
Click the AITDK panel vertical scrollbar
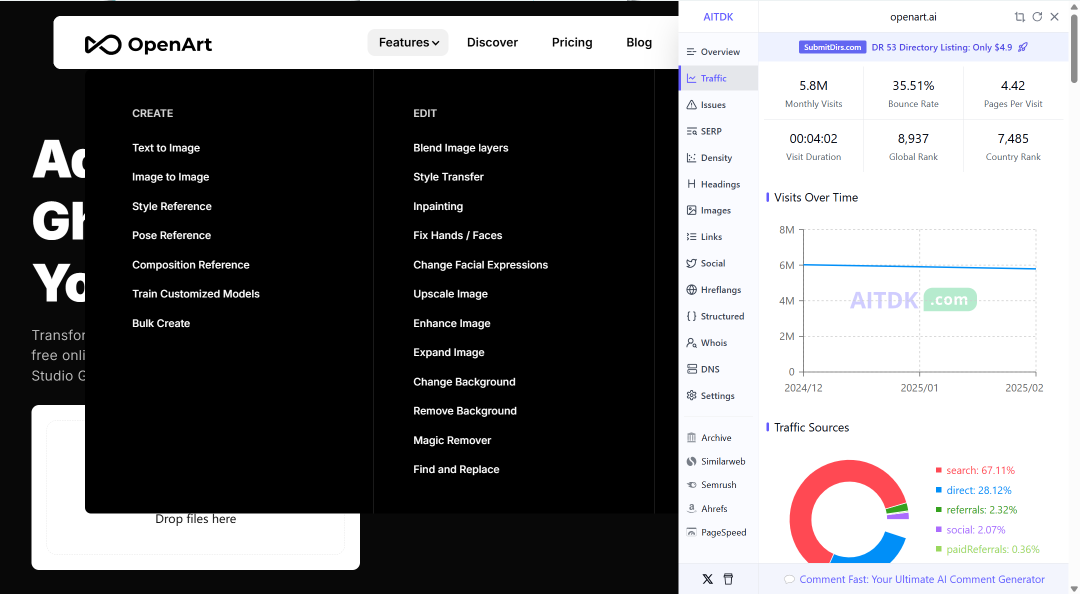tap(1074, 48)
